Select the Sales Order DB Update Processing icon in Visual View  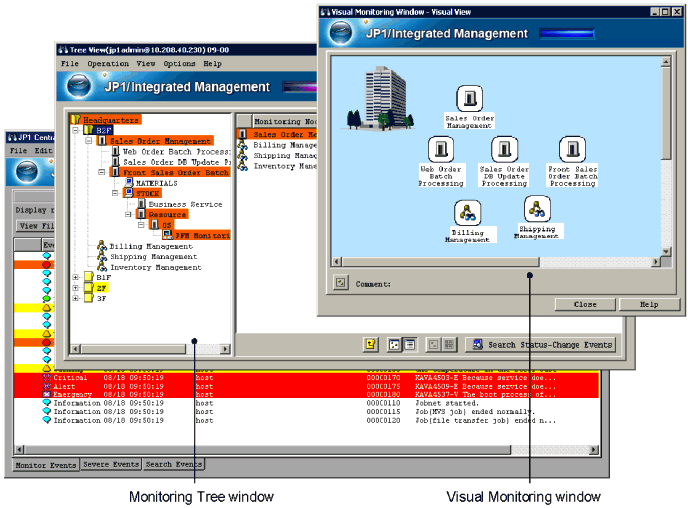[504, 149]
